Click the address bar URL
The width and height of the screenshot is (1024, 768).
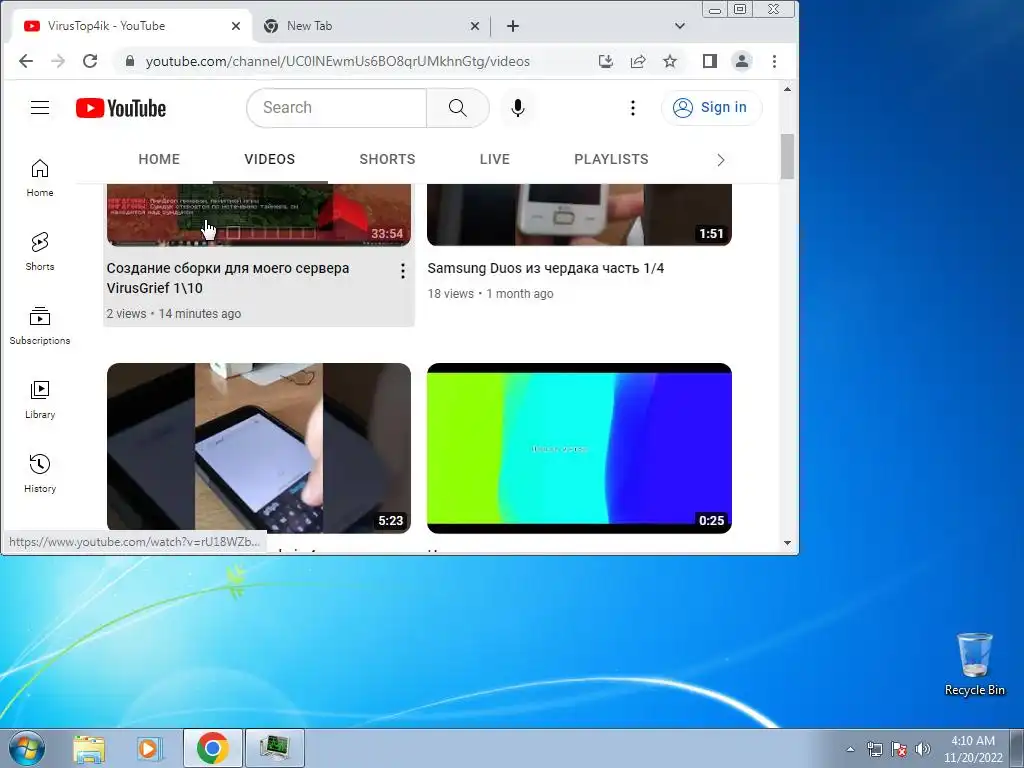[x=338, y=61]
